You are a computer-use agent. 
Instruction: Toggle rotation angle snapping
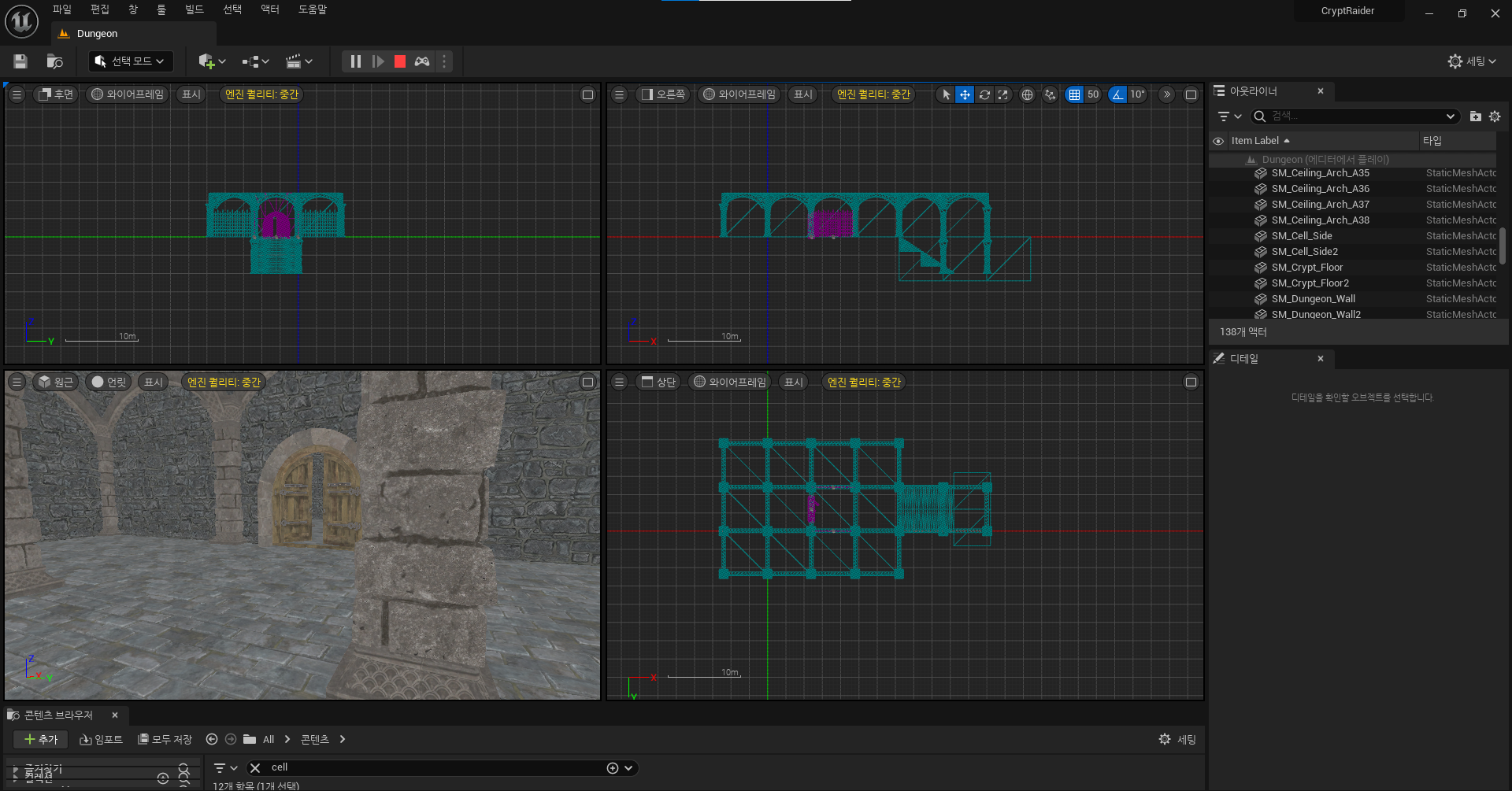pyautogui.click(x=1117, y=94)
